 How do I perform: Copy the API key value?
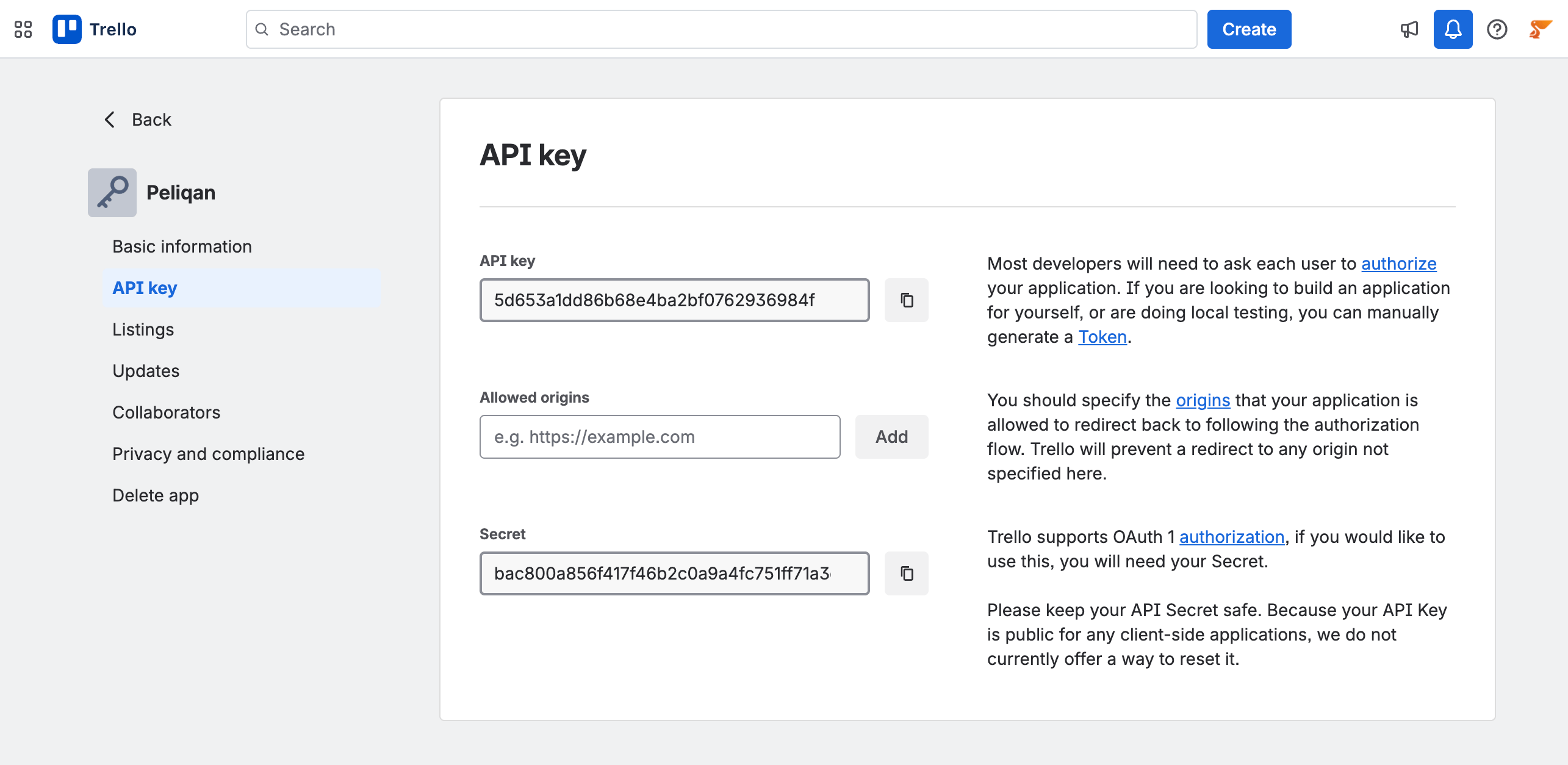coord(907,300)
